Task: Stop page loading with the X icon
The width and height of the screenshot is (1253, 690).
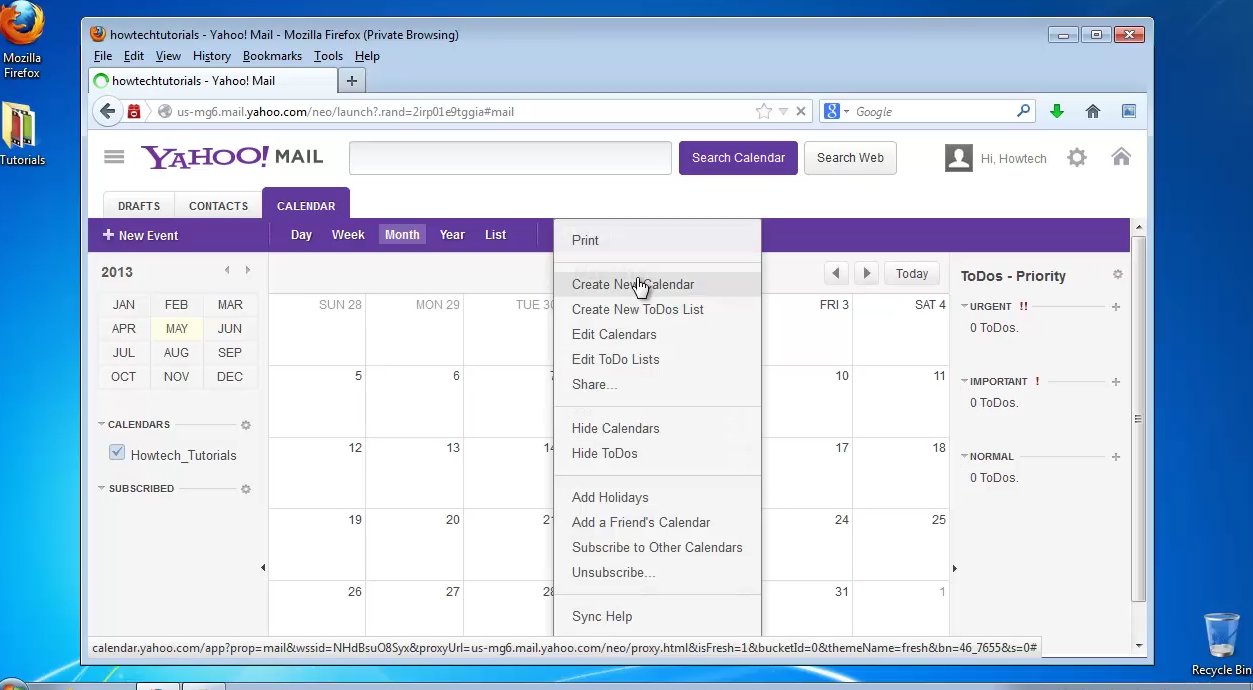Action: (x=800, y=111)
